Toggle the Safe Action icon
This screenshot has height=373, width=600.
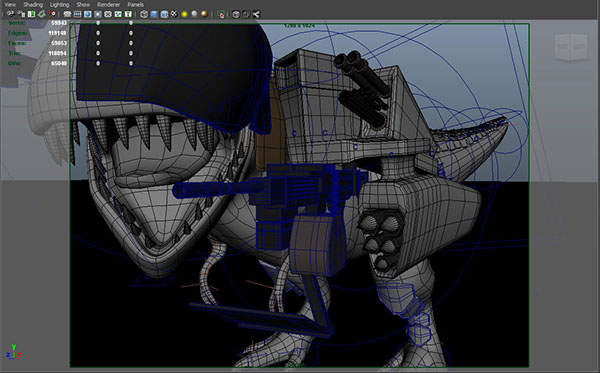(x=118, y=14)
